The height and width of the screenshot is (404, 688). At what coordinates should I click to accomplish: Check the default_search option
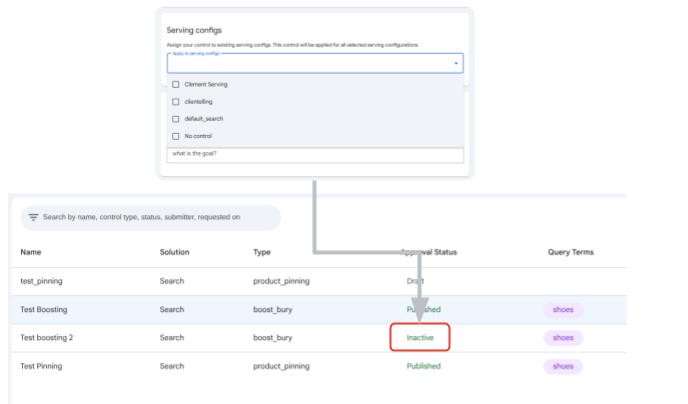[x=176, y=119]
